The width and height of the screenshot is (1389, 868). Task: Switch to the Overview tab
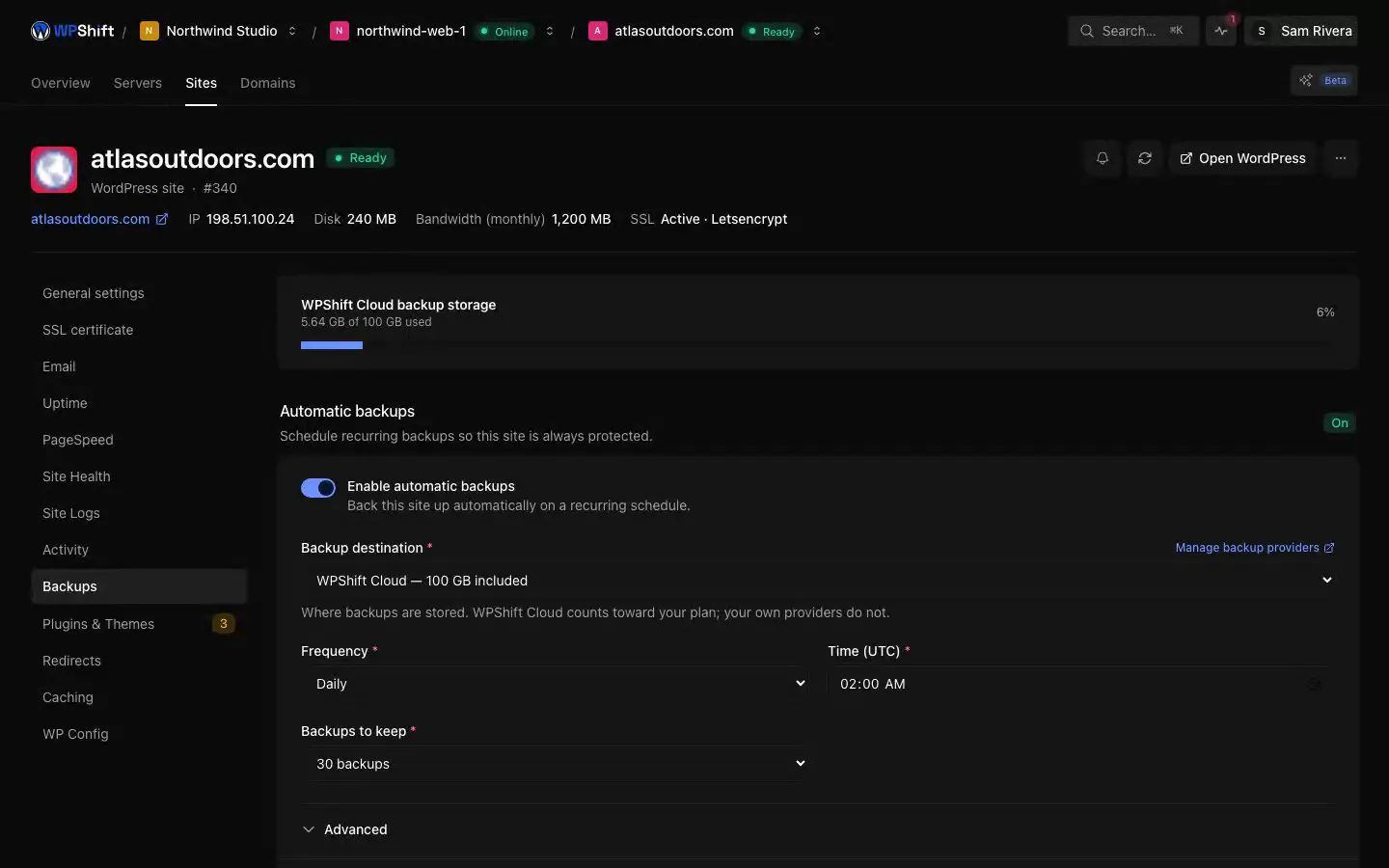[61, 83]
